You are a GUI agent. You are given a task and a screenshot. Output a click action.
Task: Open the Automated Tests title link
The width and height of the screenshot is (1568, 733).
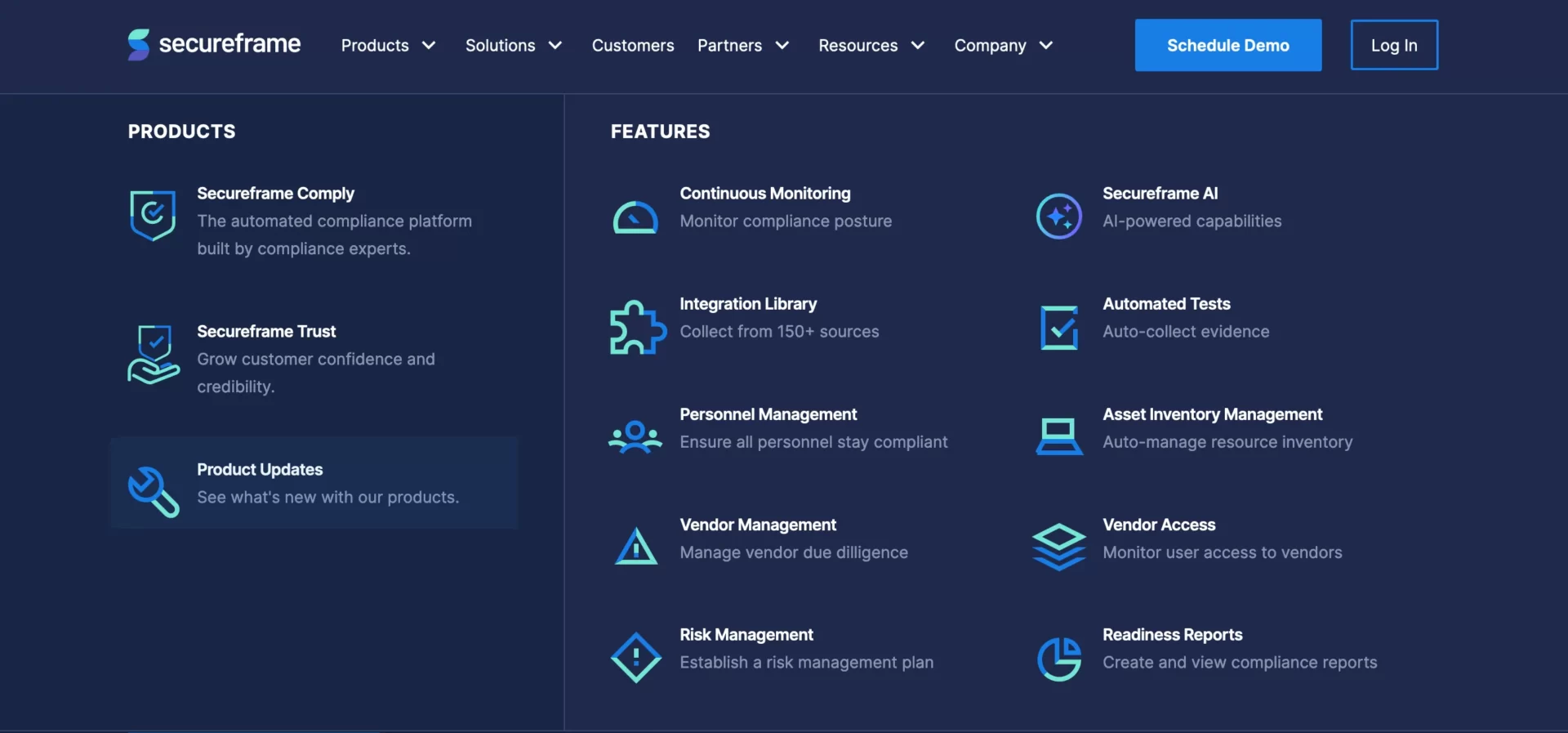tap(1166, 304)
